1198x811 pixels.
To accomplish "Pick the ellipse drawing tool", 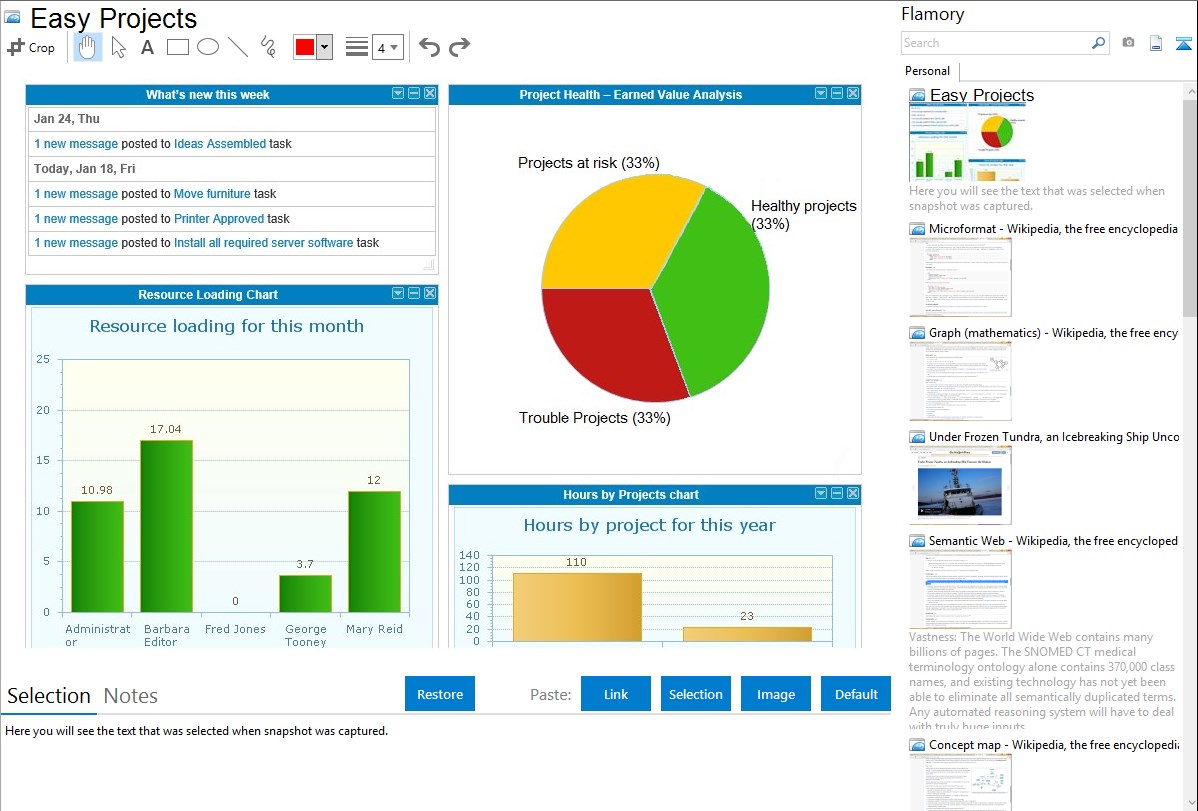I will (x=208, y=47).
